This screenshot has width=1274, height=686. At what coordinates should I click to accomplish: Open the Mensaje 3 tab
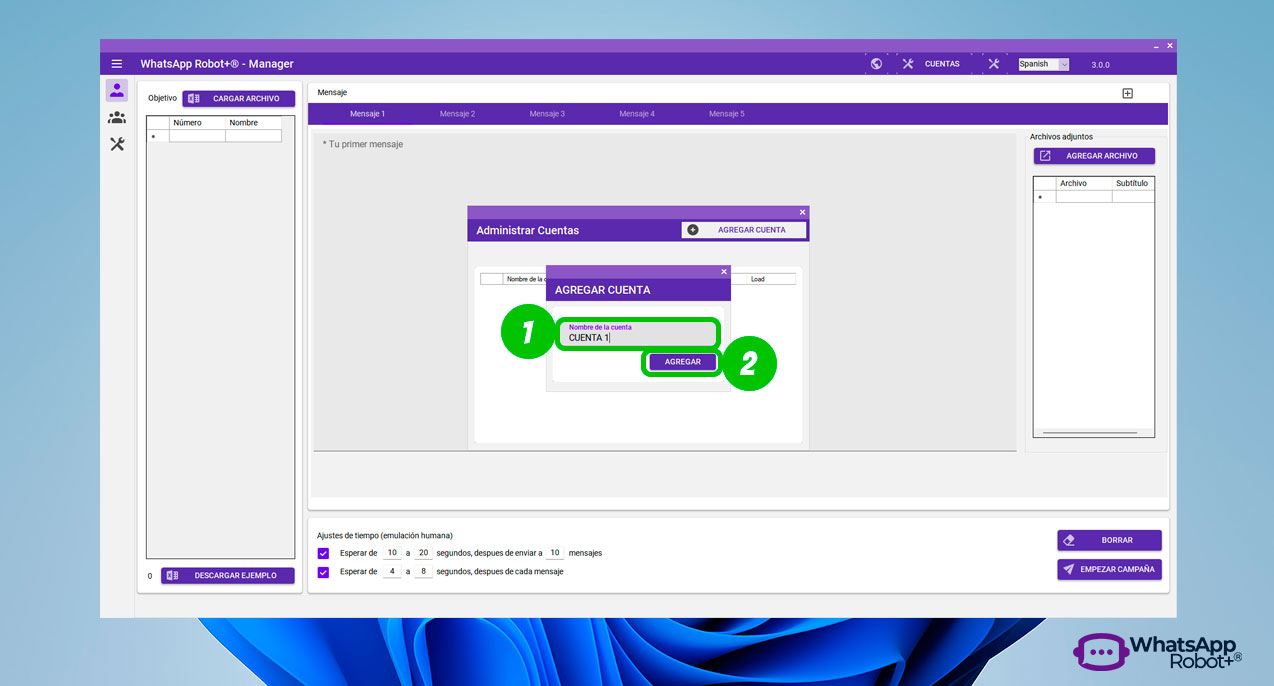tap(547, 114)
